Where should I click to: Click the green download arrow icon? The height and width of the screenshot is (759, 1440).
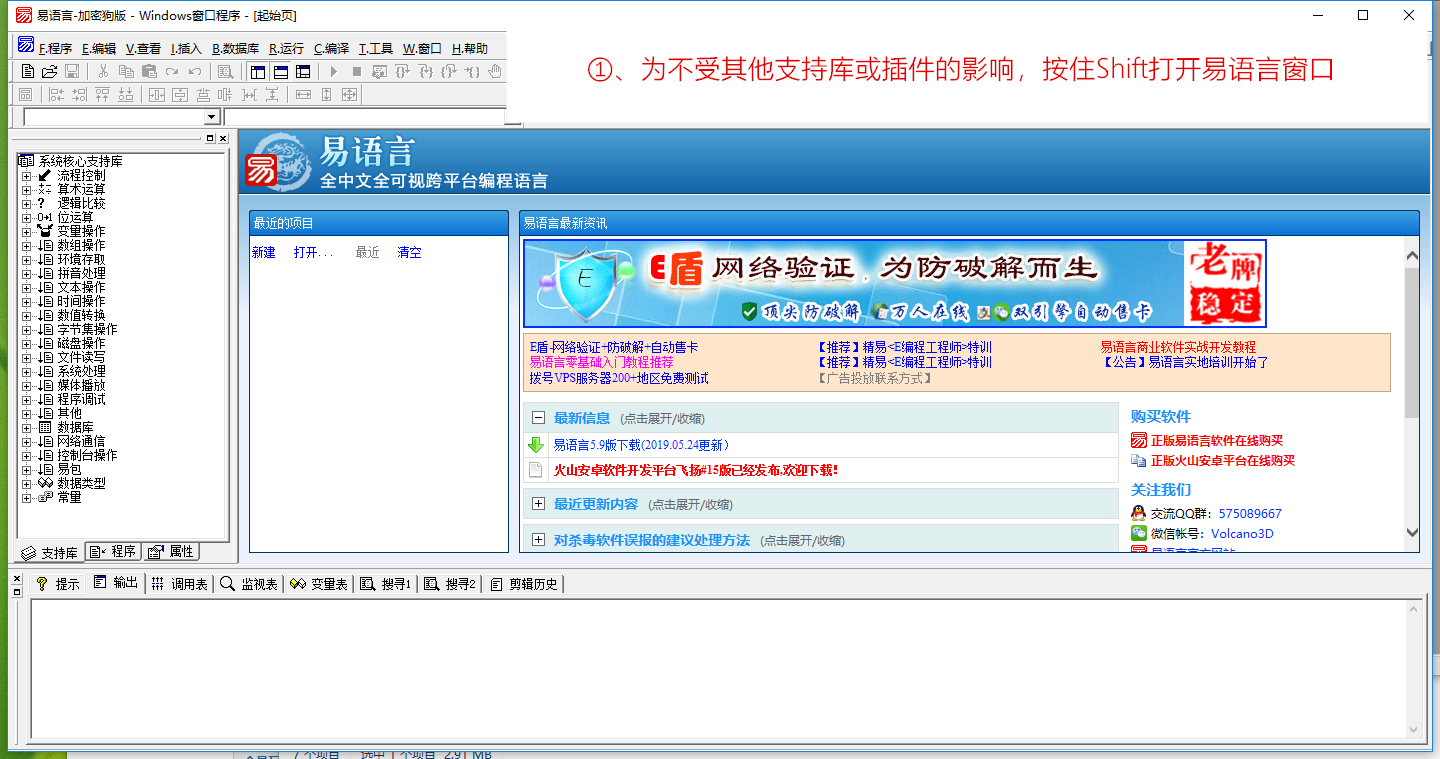pos(536,446)
